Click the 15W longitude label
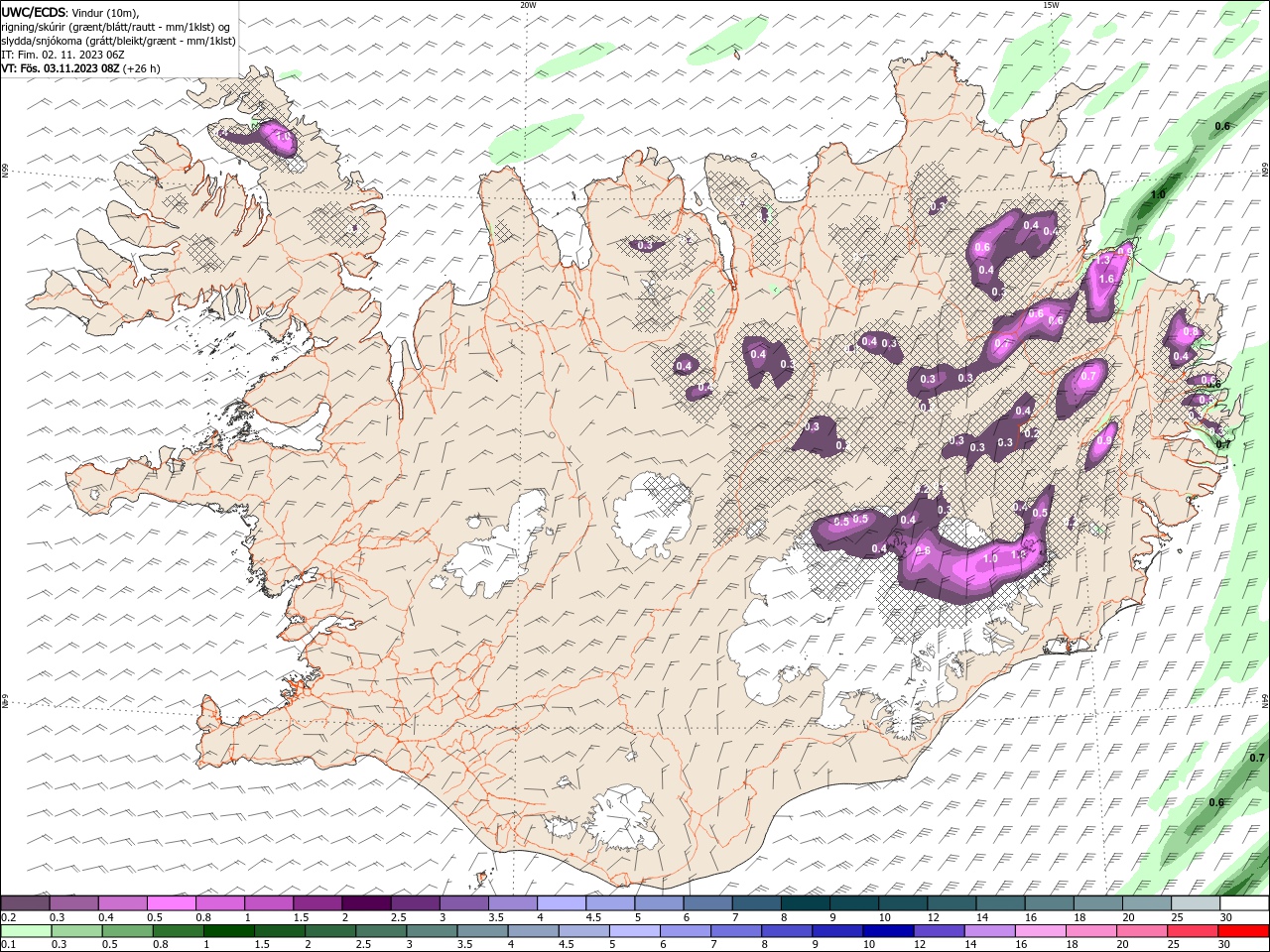Screen dimensions: 1270x952 click(1051, 5)
